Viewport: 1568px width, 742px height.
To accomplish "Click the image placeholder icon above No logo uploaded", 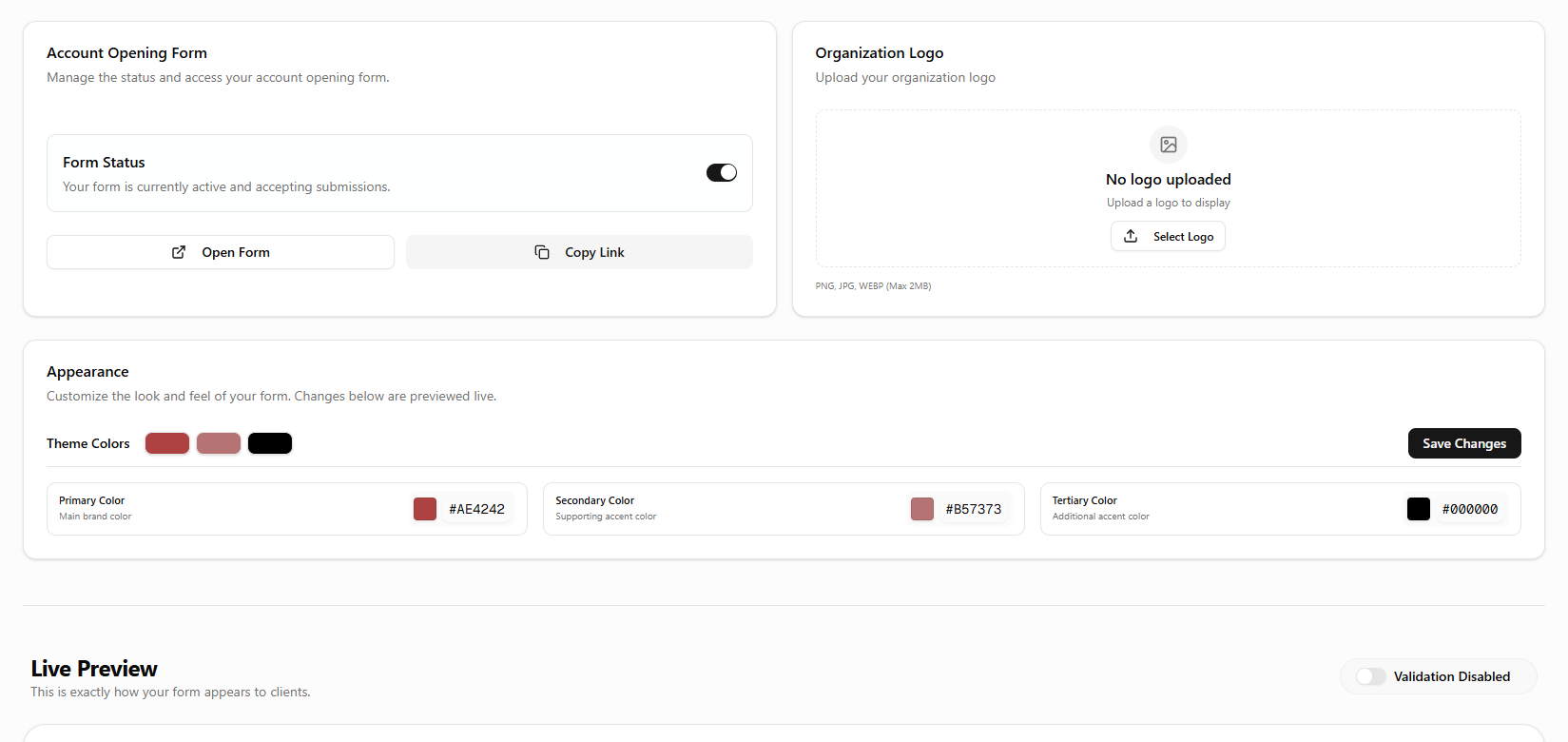I will [x=1168, y=145].
